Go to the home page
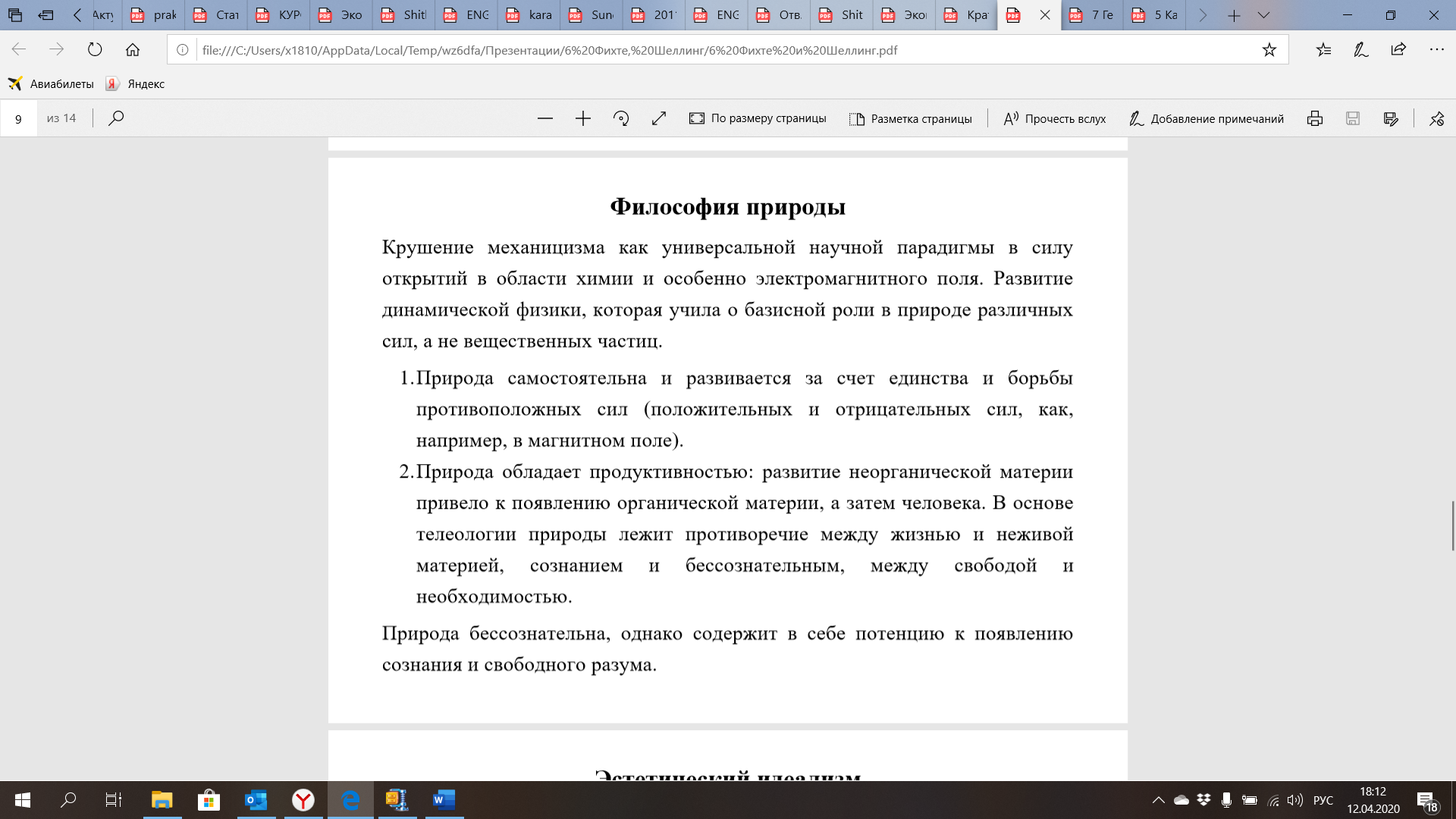Screen dimensions: 1456x819 pos(133,50)
